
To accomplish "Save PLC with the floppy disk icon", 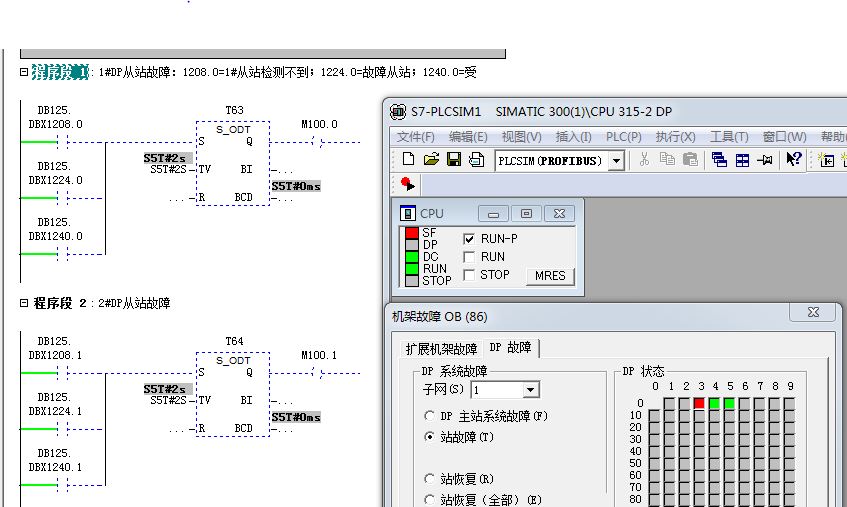I will coord(454,159).
